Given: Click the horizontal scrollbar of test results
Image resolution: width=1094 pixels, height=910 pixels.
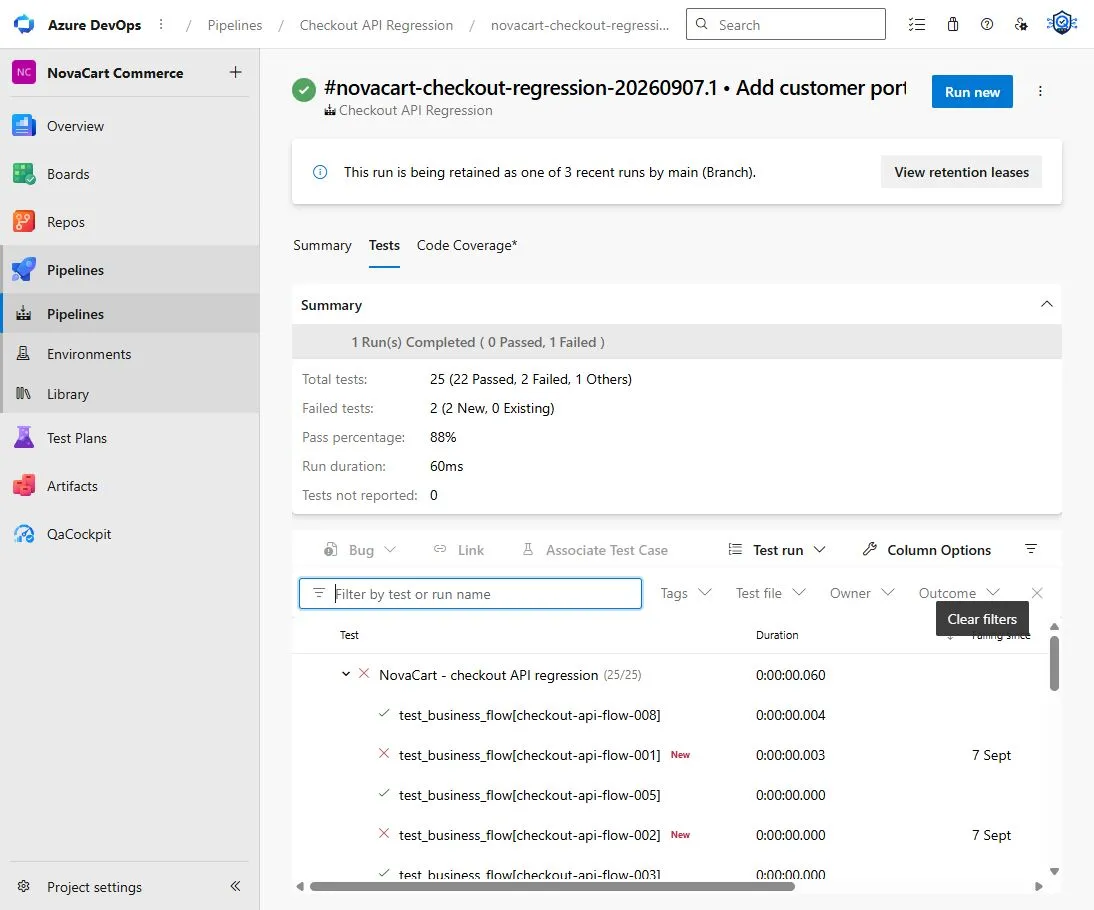Looking at the screenshot, I should (x=552, y=886).
